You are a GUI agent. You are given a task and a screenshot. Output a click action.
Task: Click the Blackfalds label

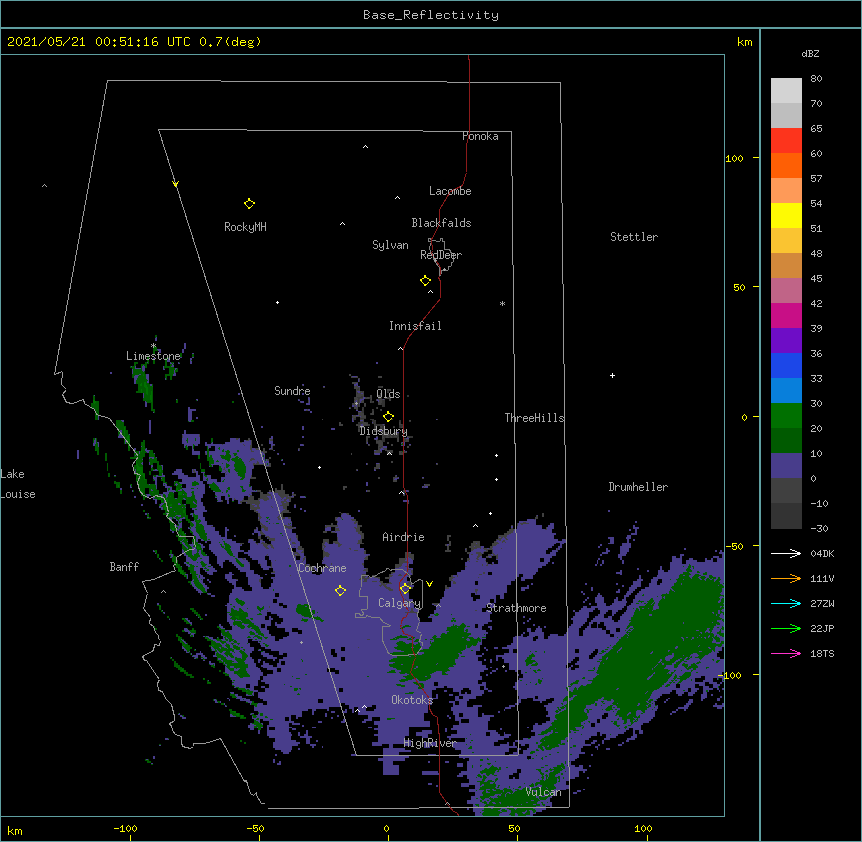(441, 223)
